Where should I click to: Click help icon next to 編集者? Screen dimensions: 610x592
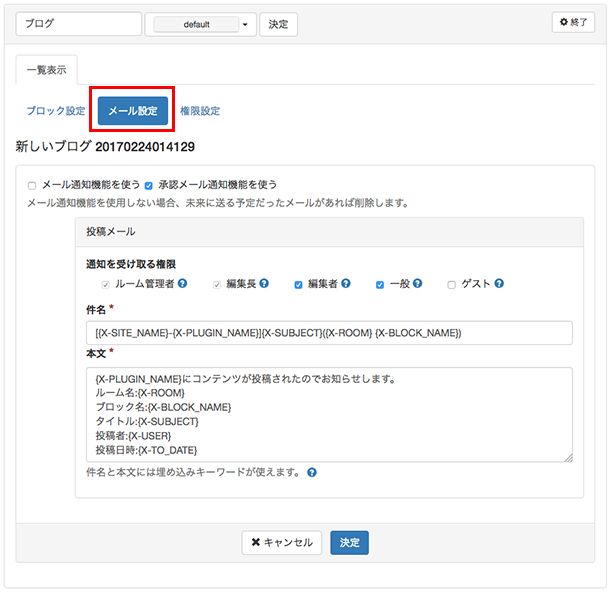pyautogui.click(x=345, y=284)
